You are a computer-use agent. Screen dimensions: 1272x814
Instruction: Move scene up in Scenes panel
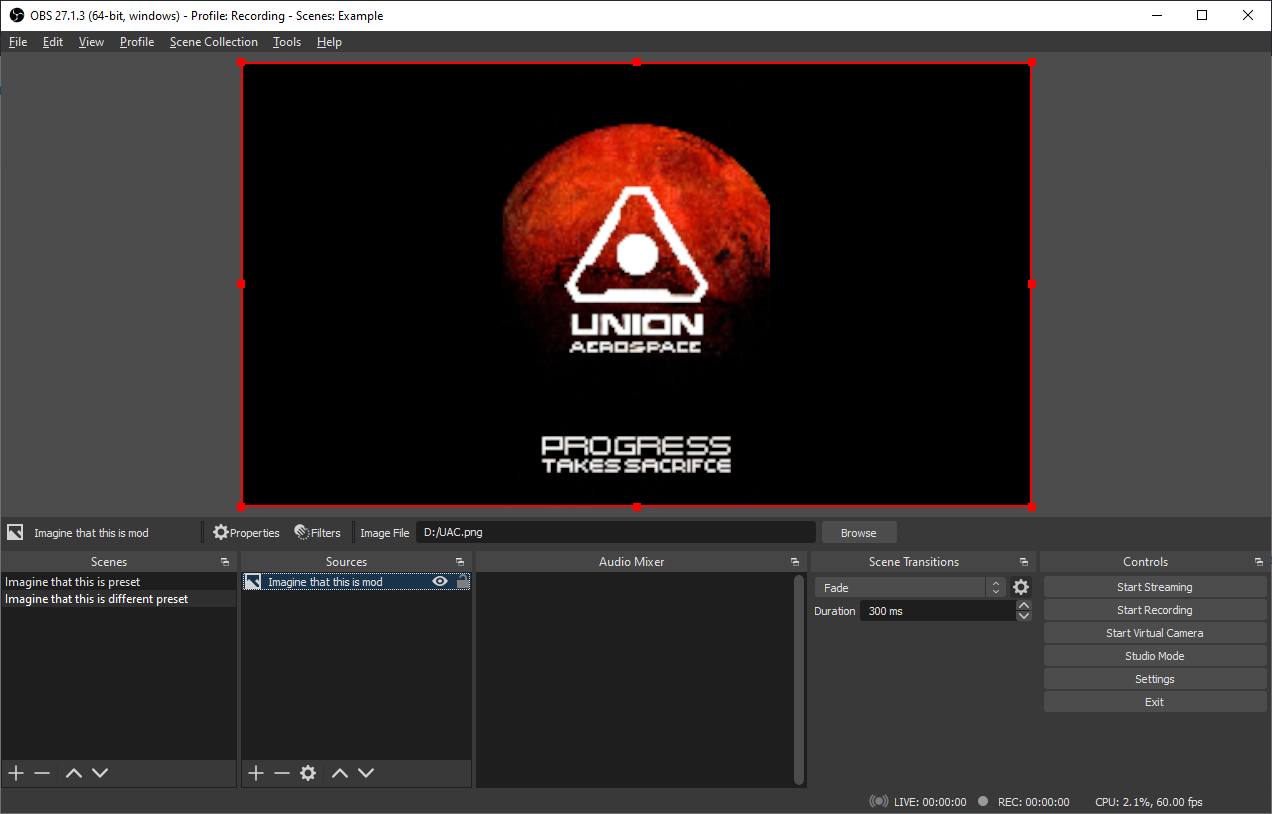(74, 773)
